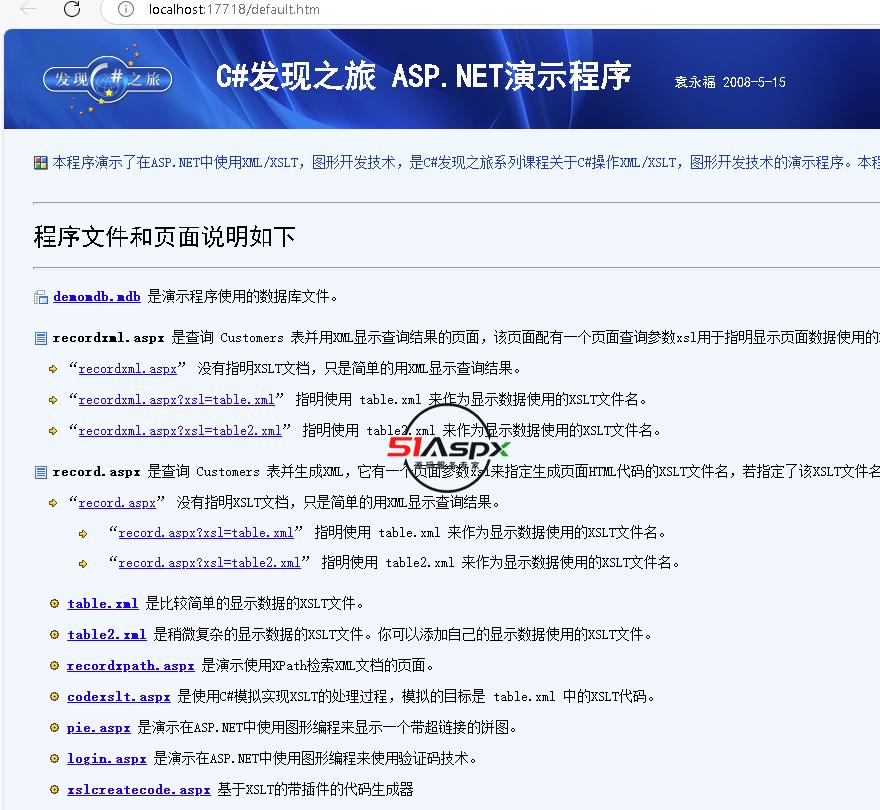880x810 pixels.
Task: Click gear bullet beside codexslt.aspx link
Action: tap(54, 697)
